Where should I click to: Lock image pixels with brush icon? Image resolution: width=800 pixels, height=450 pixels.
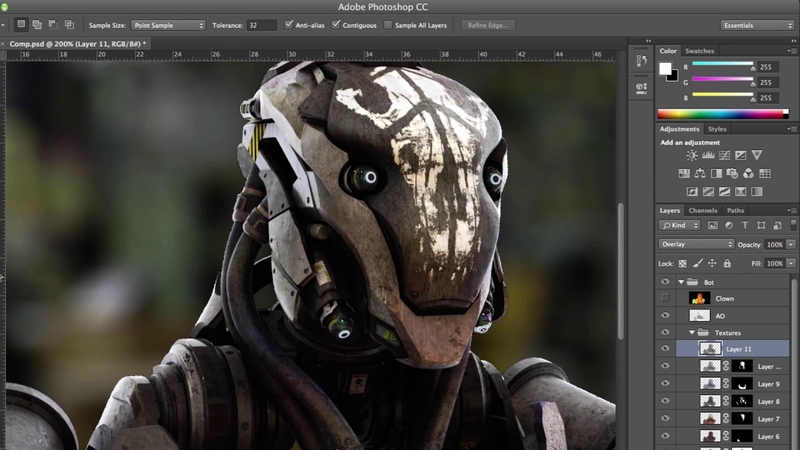[x=697, y=263]
